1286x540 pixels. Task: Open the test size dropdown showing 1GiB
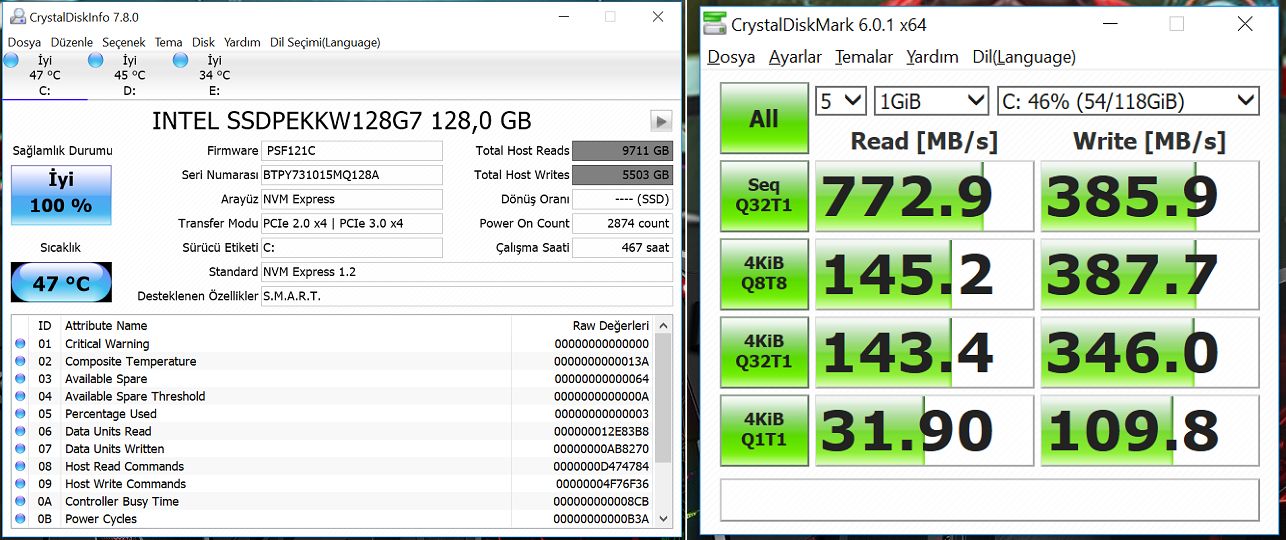point(932,101)
